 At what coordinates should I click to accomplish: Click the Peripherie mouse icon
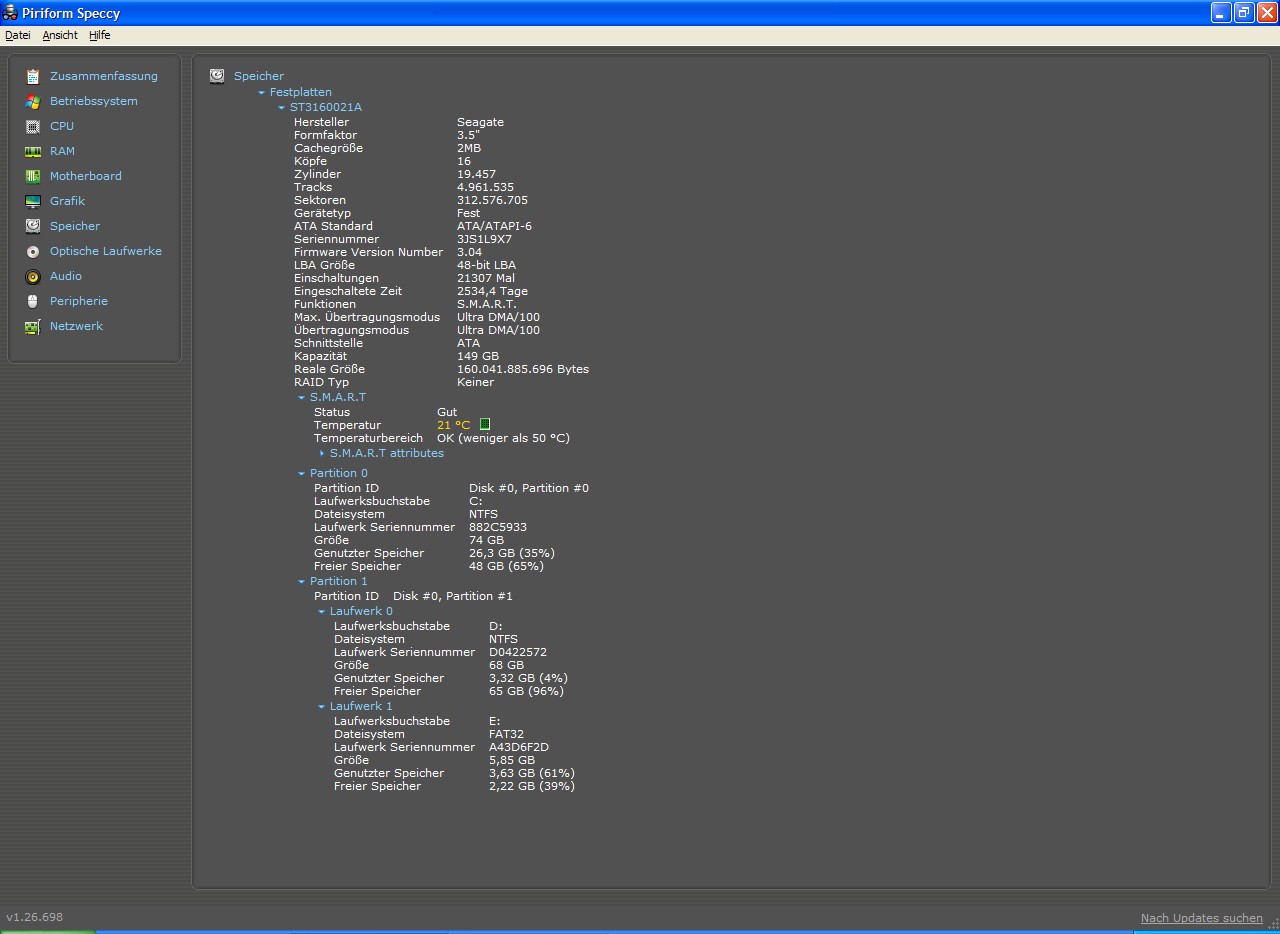tap(33, 301)
